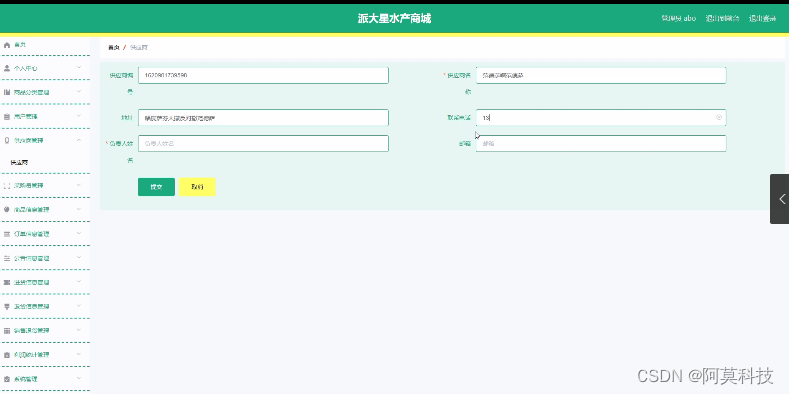Viewport: 789px width, 394px height.
Task: Expand the 进货信息管理 chevron
Action: [x=78, y=282]
